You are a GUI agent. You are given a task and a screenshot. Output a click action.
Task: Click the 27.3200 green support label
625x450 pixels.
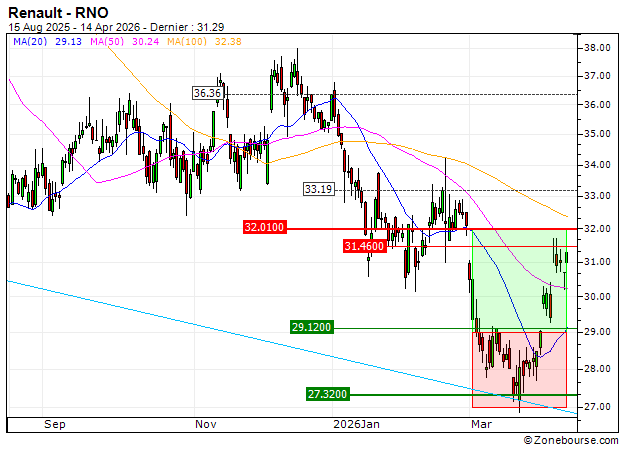328,394
